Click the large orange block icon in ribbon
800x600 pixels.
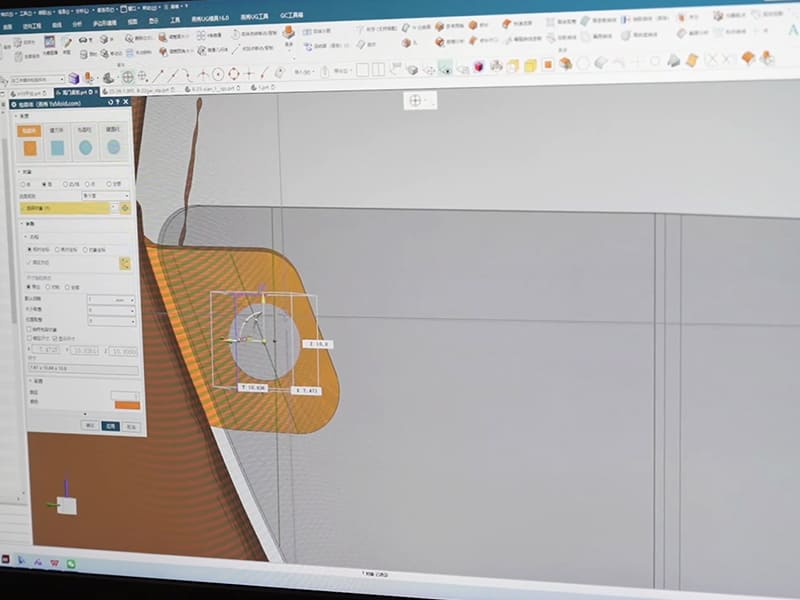289,33
